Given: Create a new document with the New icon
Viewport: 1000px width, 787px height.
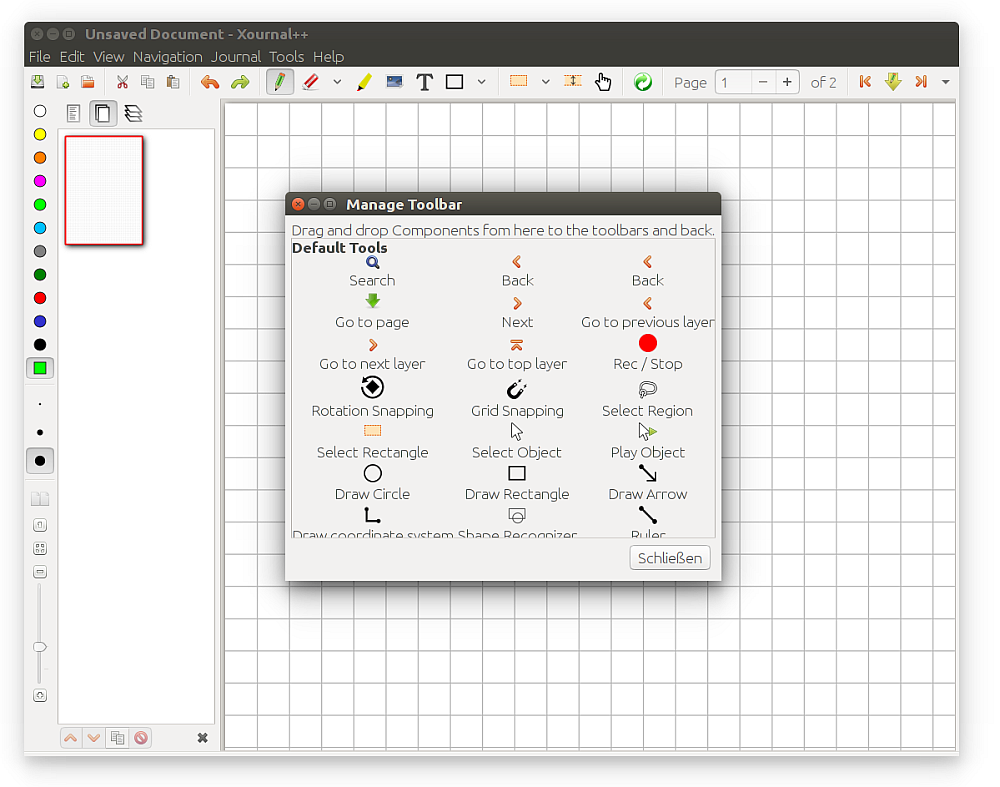Looking at the screenshot, I should [x=62, y=82].
